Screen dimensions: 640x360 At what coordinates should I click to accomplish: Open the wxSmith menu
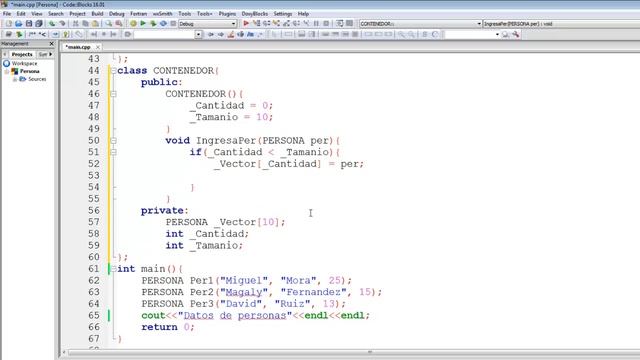coord(162,13)
